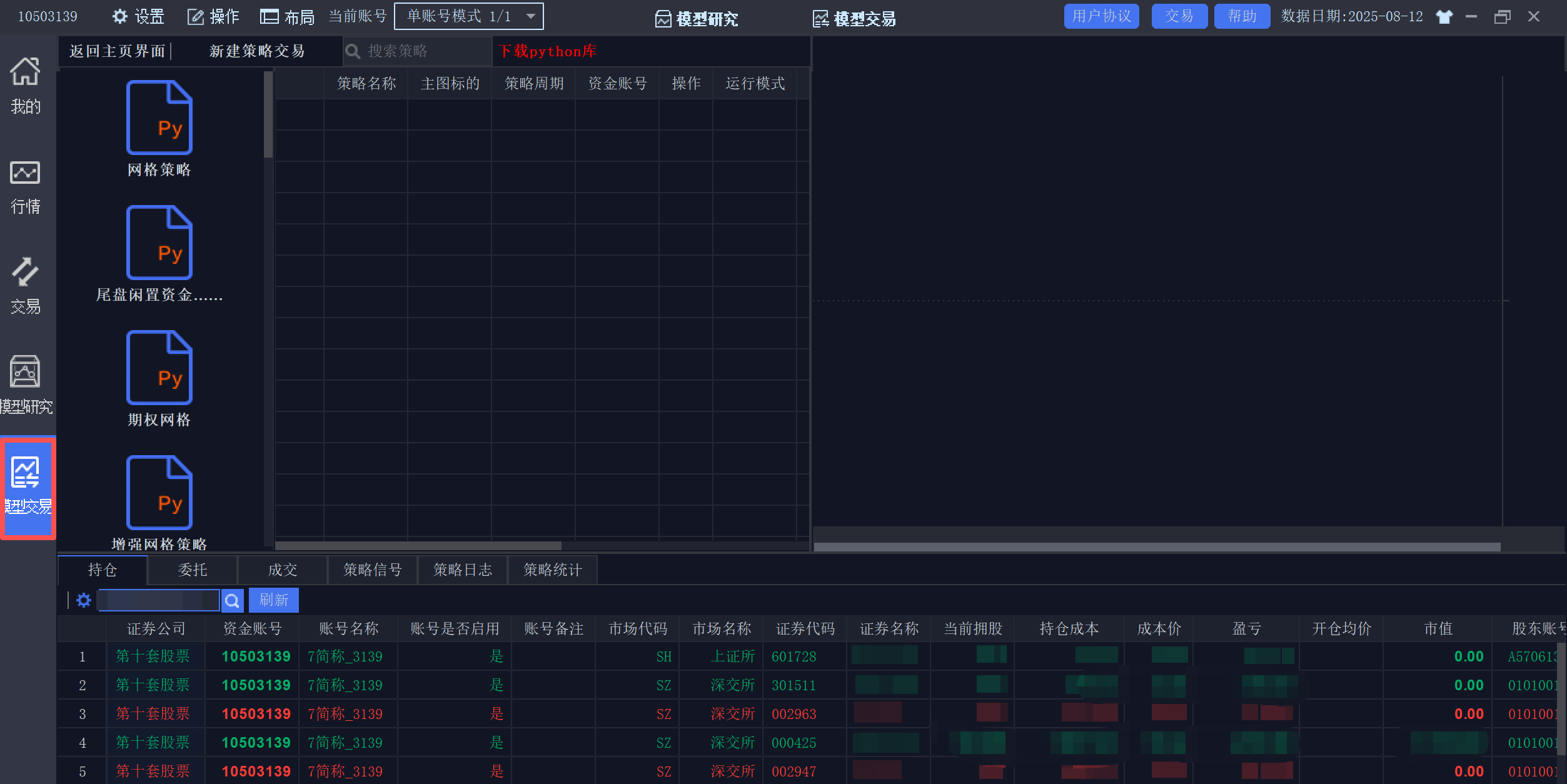Click the skin theme shirt icon
Screen dimensions: 1567x784
tap(1444, 17)
